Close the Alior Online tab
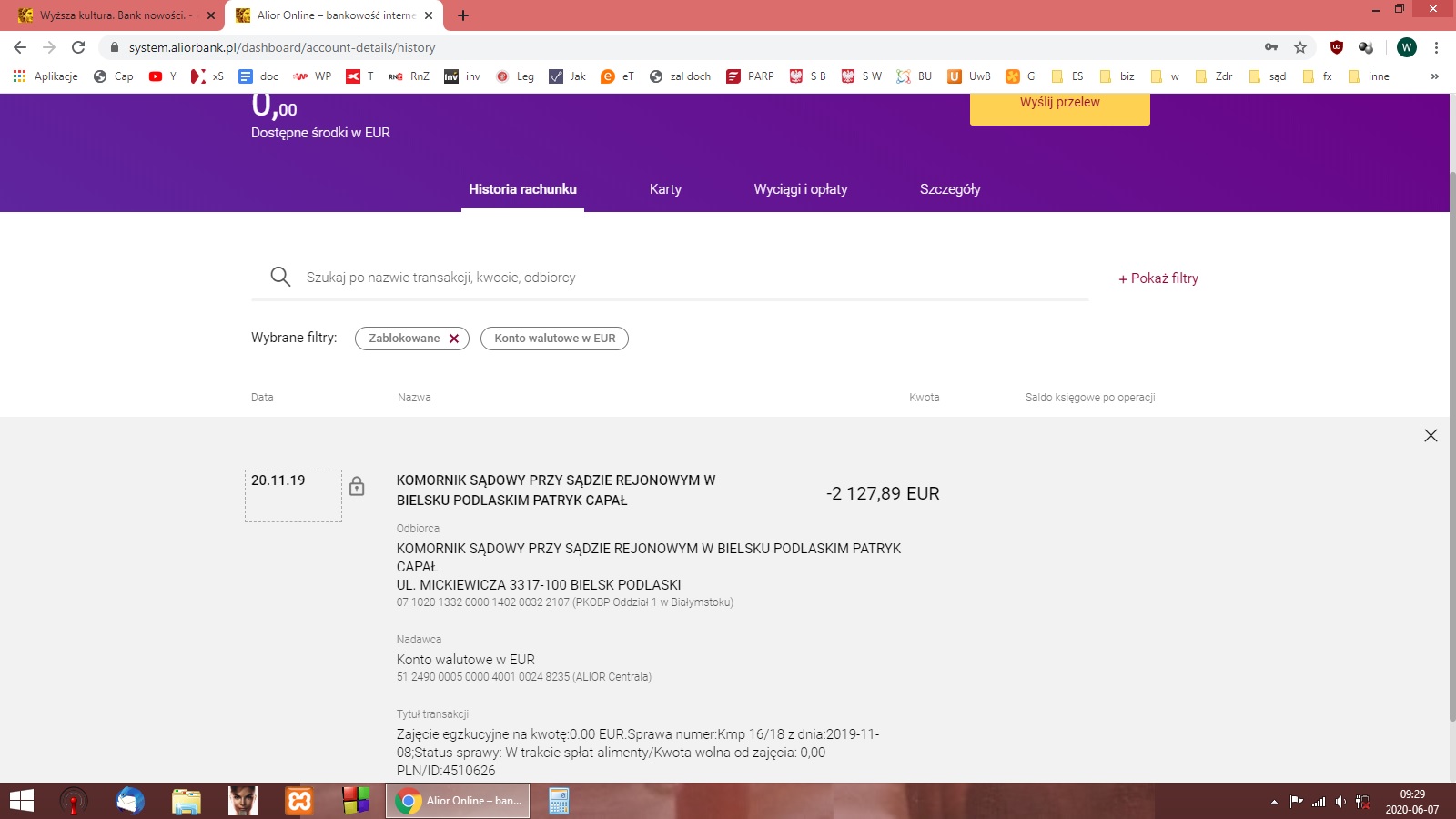Image resolution: width=1456 pixels, height=819 pixels. (429, 15)
